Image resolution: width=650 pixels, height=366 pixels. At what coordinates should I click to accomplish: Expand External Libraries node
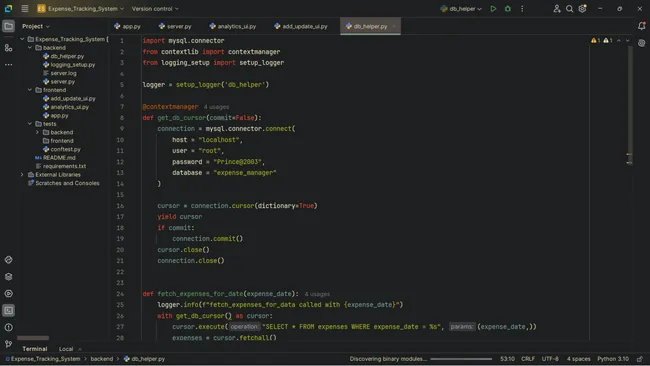tap(22, 175)
